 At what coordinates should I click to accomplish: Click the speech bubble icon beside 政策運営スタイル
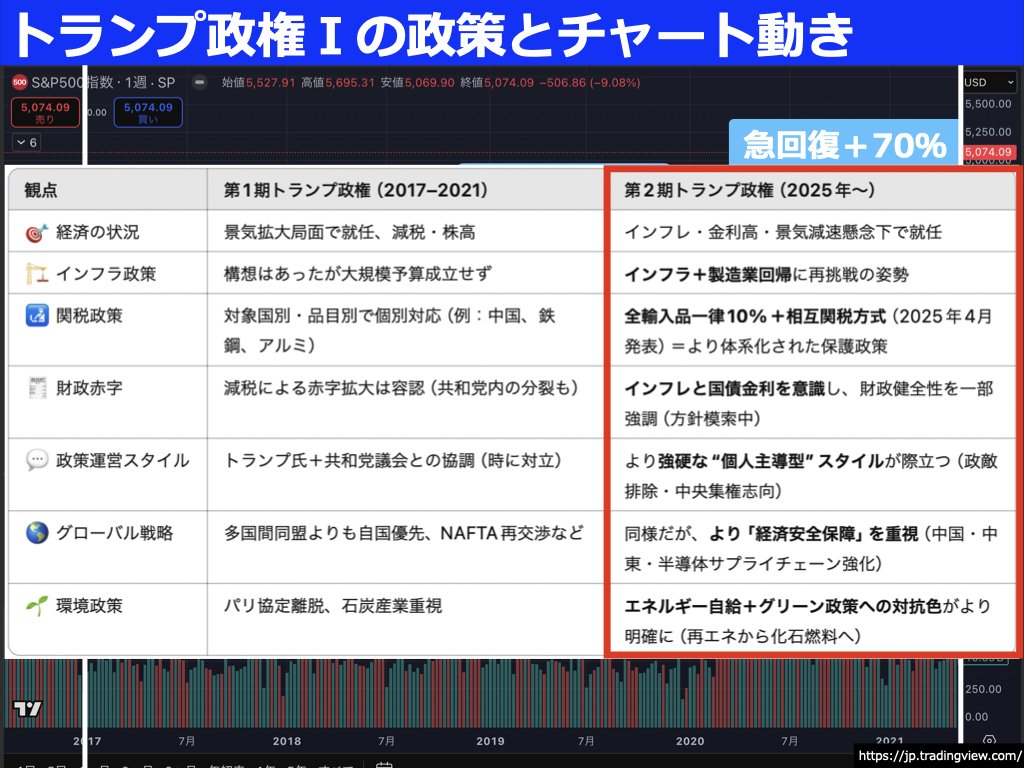pyautogui.click(x=37, y=460)
